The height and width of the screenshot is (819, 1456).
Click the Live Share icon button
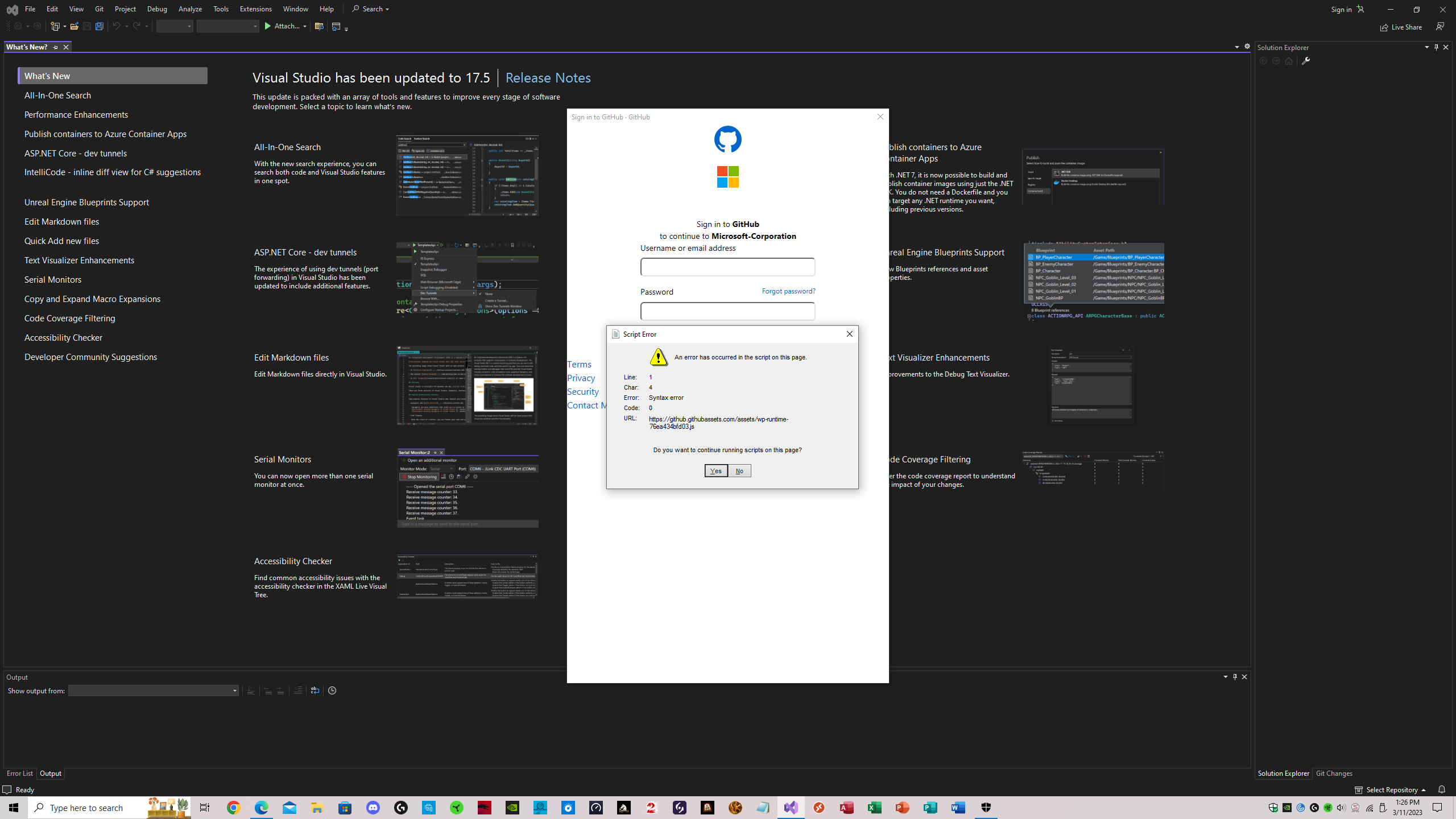pos(1401,27)
